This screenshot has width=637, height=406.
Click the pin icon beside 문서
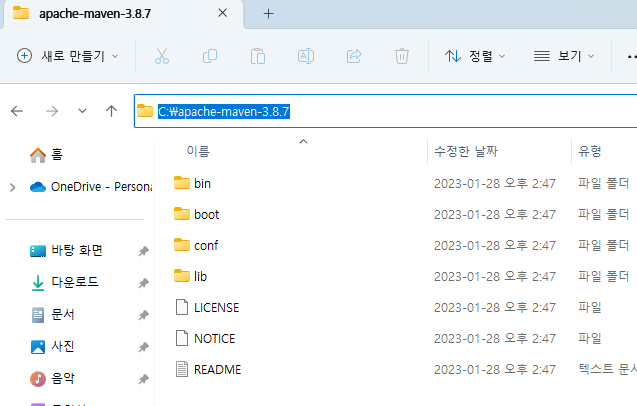pyautogui.click(x=143, y=315)
